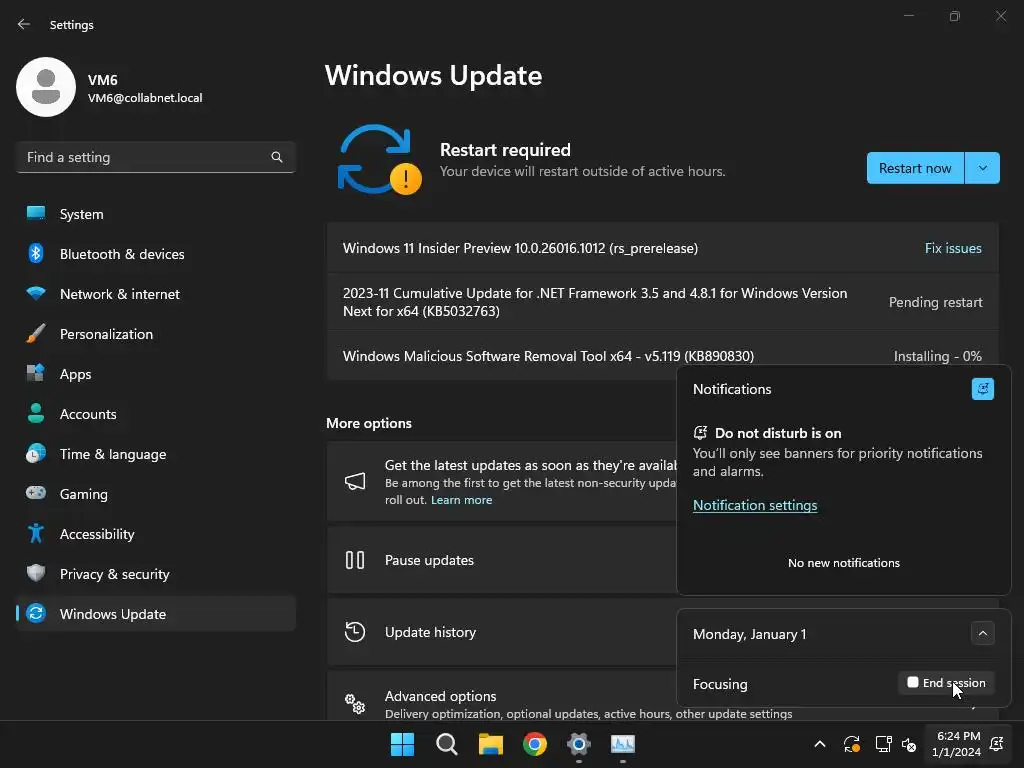This screenshot has height=768, width=1024.
Task: Click the Privacy shield icon
Action: (x=36, y=573)
